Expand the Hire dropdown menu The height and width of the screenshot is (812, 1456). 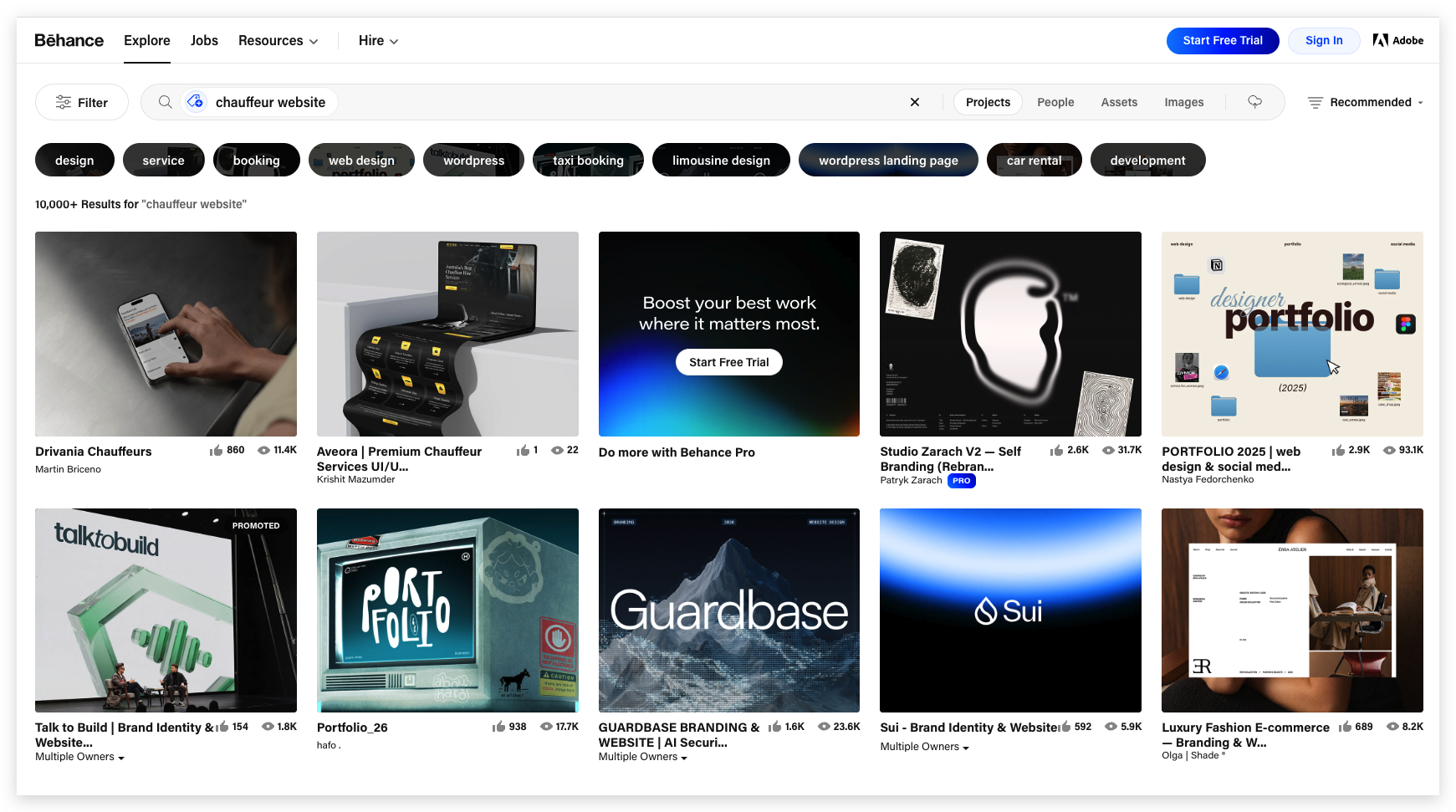[378, 40]
